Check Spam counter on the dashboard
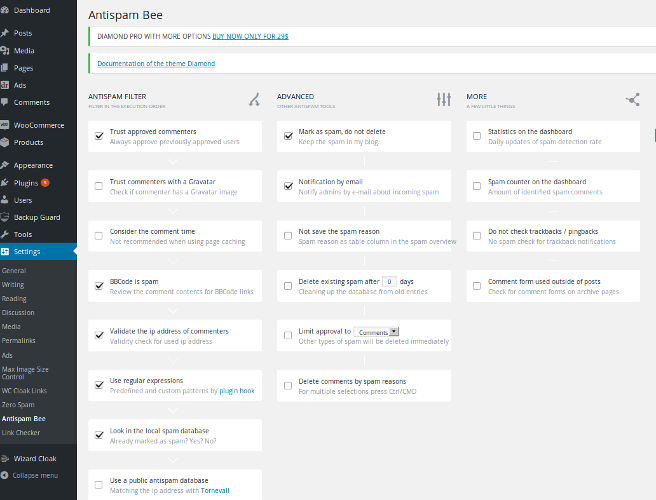 click(477, 186)
